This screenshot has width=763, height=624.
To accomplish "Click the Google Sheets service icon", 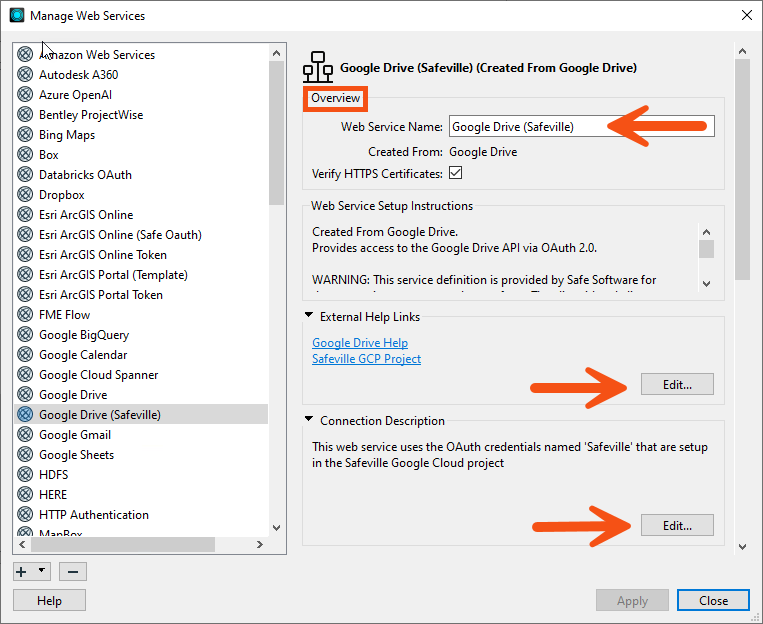I will [x=25, y=454].
